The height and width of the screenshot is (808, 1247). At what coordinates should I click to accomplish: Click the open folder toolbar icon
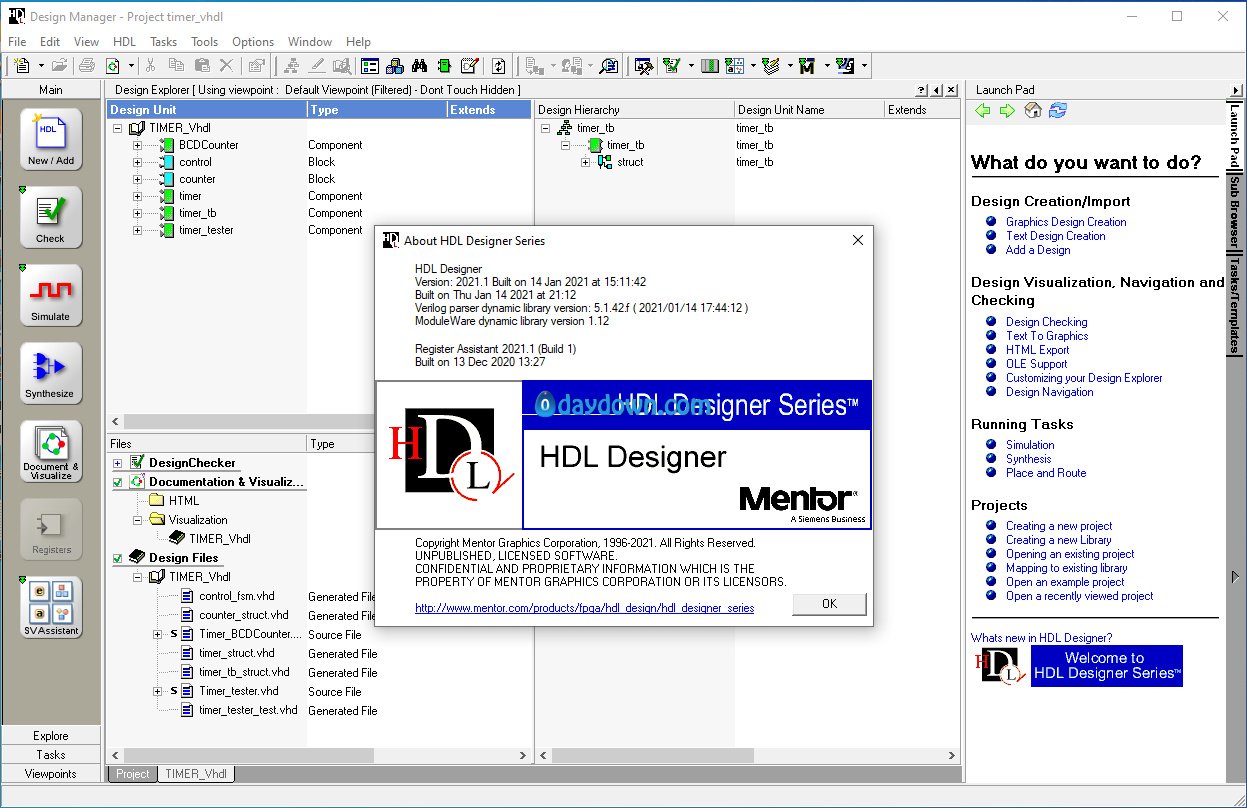coord(59,66)
